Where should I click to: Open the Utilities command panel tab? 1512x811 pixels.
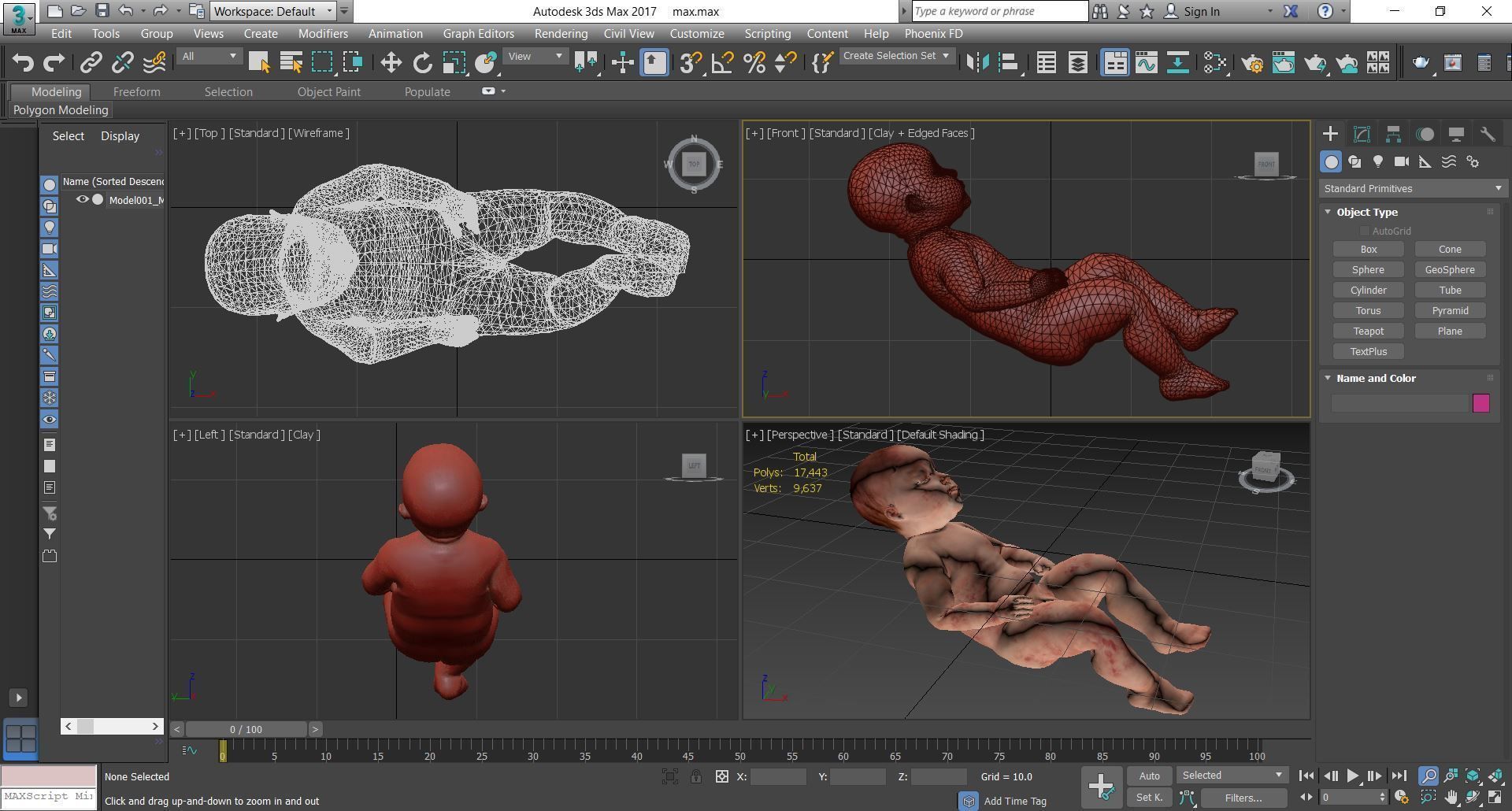[x=1488, y=134]
